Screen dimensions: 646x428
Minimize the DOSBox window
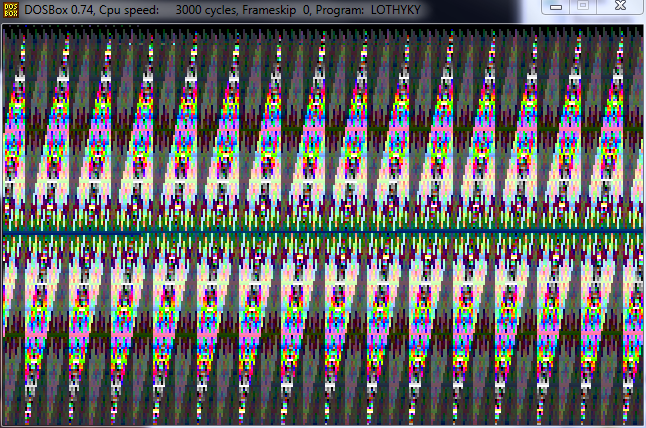(558, 7)
